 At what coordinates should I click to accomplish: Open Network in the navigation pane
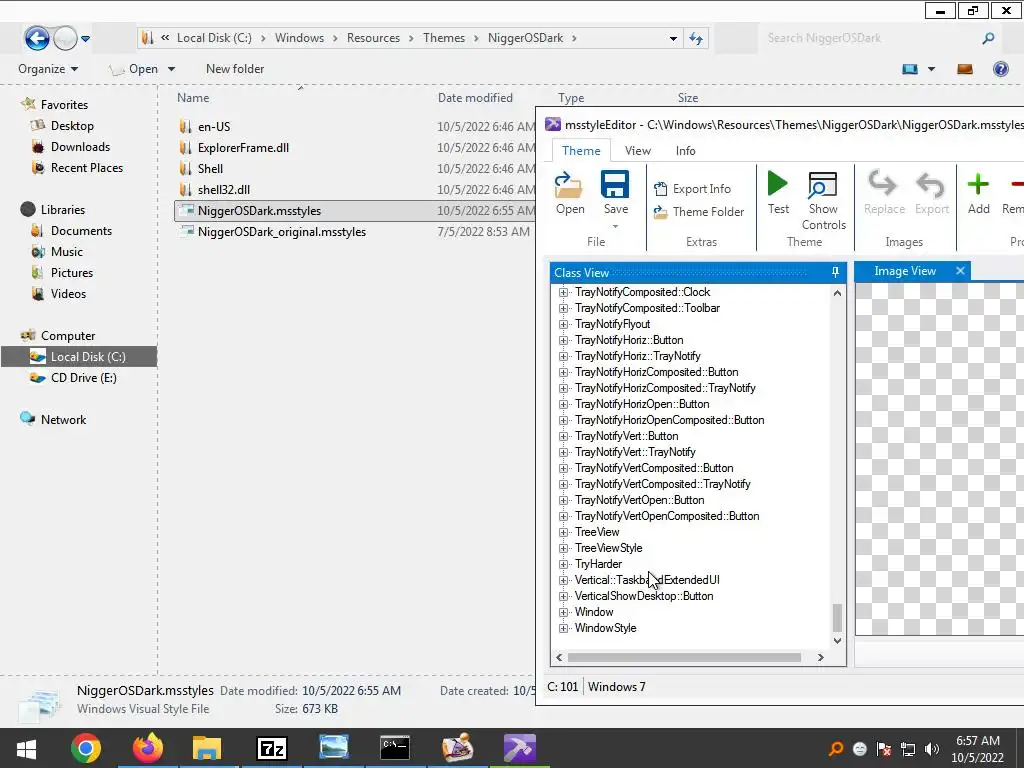(x=63, y=420)
